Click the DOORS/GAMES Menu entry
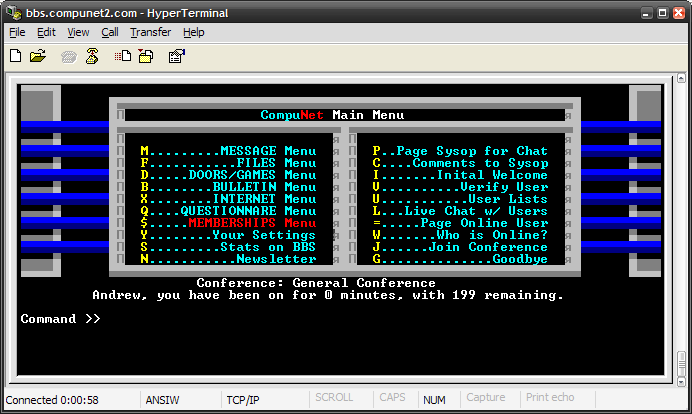 click(x=228, y=175)
